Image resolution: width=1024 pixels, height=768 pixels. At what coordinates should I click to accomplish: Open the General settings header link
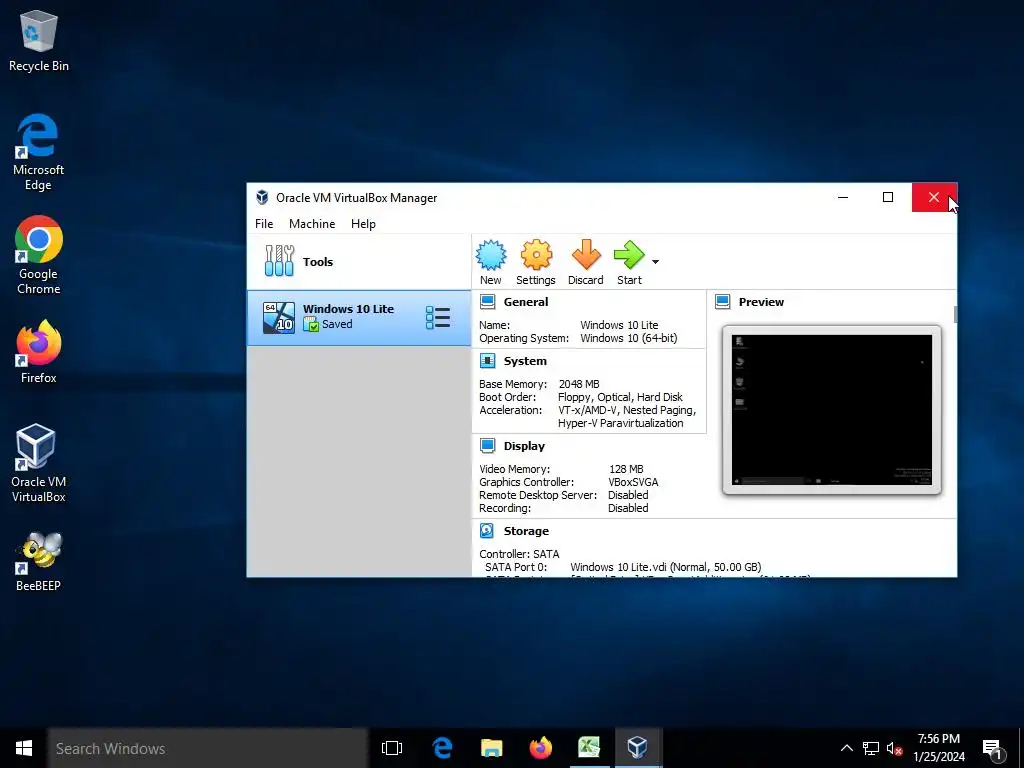tap(526, 302)
